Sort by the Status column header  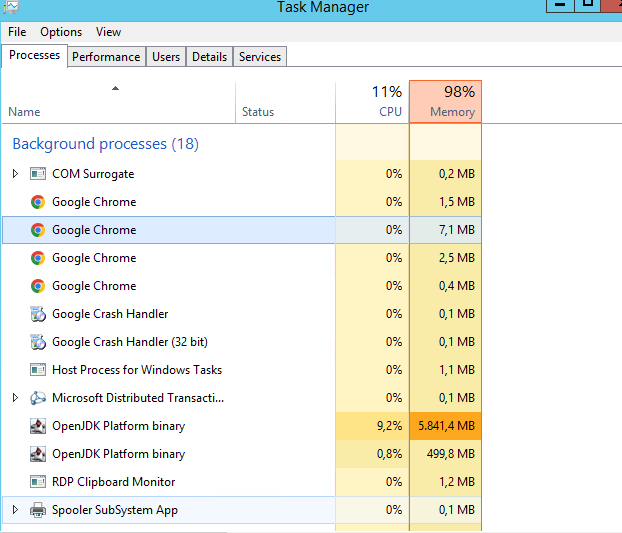tap(285, 102)
